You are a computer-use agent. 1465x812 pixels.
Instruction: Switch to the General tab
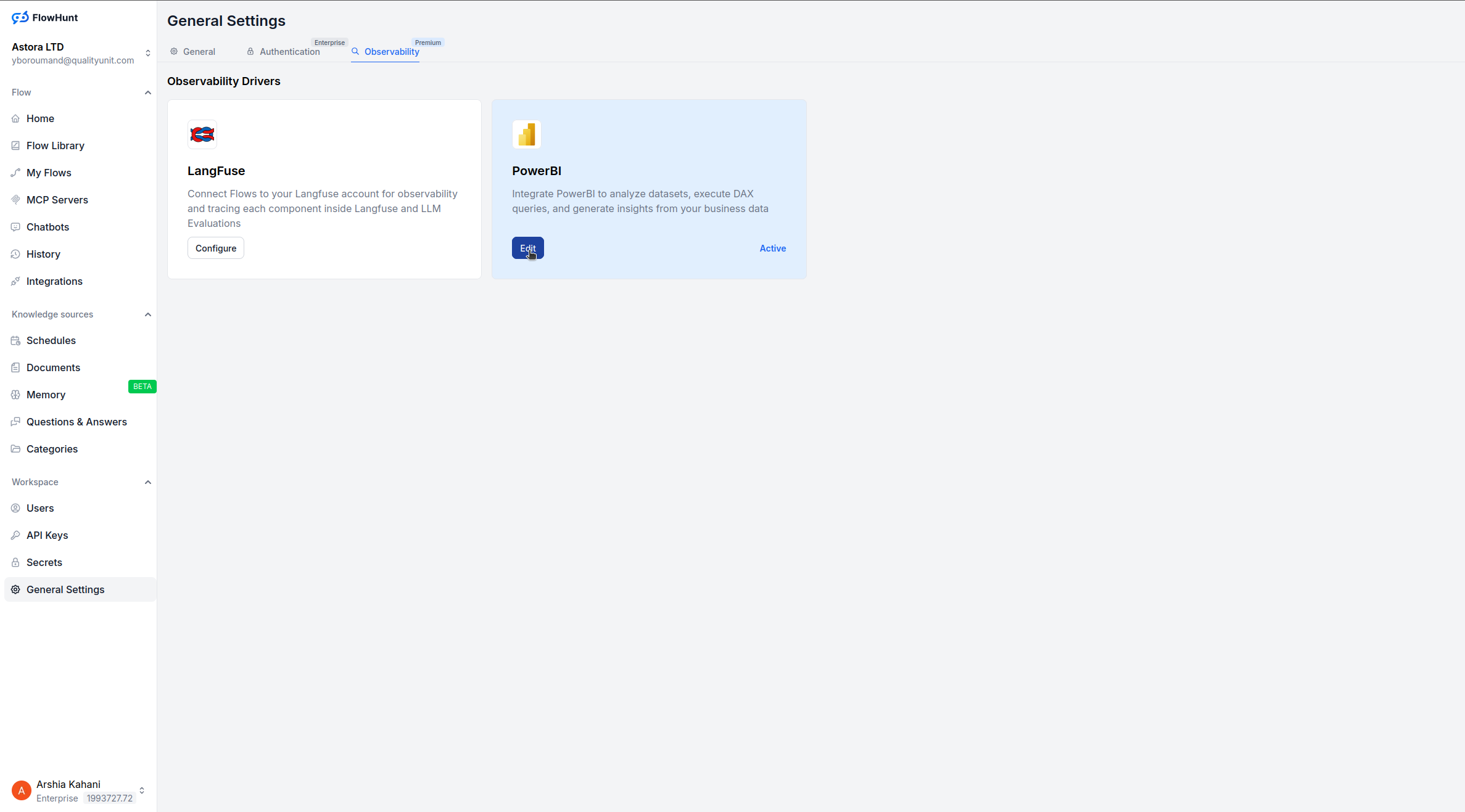click(193, 52)
